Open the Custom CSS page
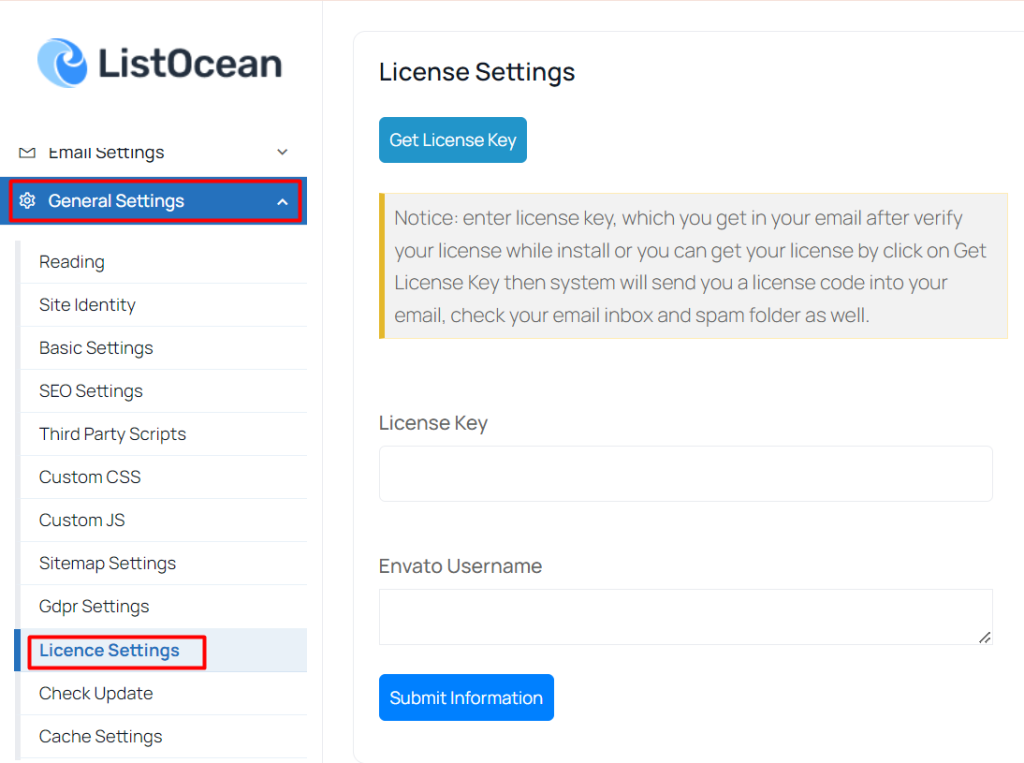This screenshot has width=1024, height=763. (x=163, y=478)
